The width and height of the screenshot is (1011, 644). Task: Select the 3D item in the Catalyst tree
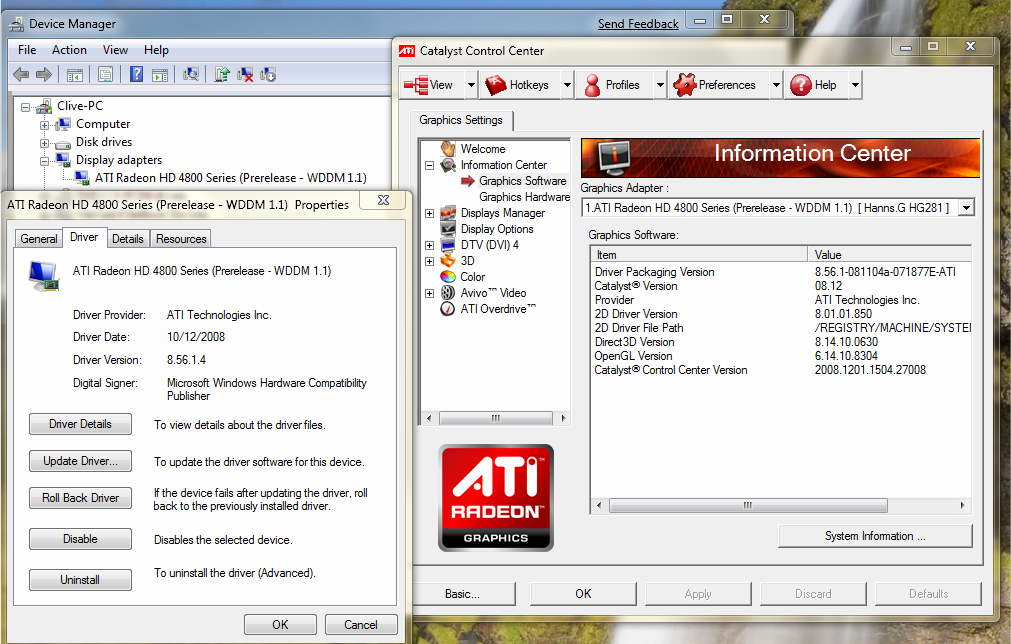467,261
